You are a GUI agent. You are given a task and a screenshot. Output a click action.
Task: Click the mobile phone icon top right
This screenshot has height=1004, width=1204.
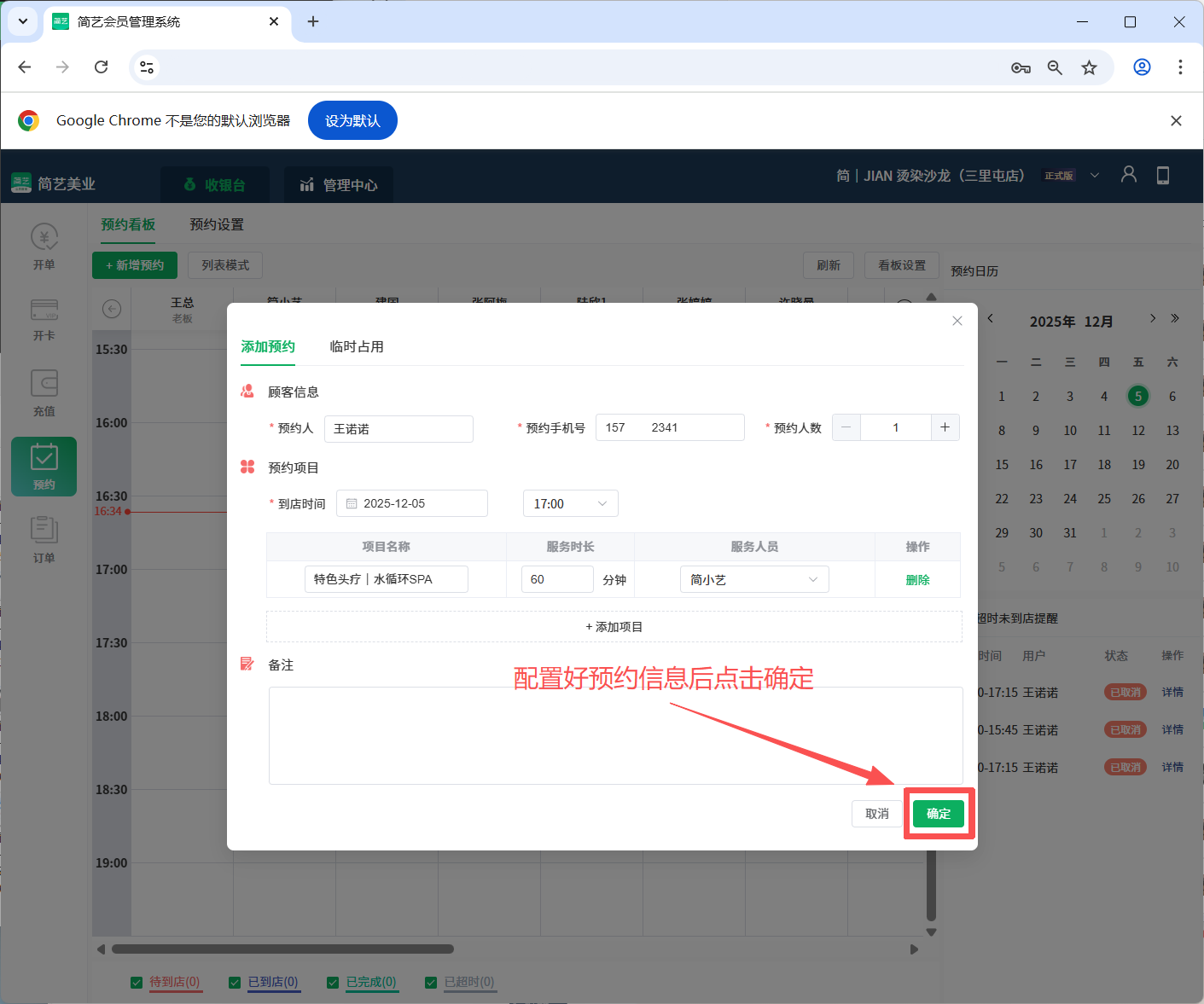[1162, 175]
